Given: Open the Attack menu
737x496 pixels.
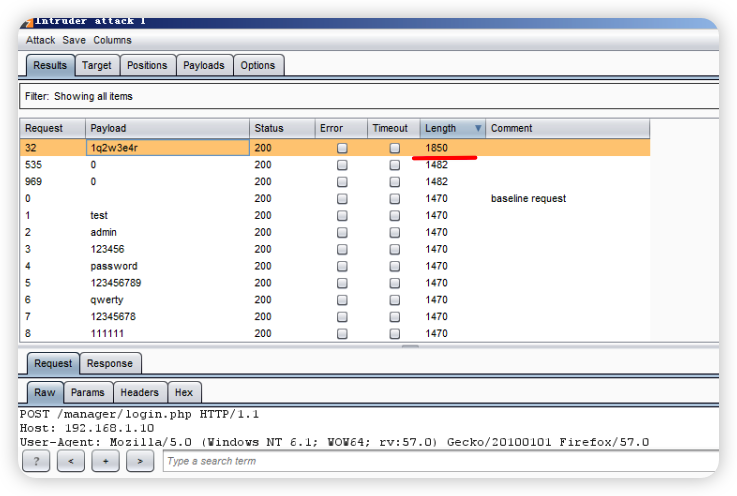Looking at the screenshot, I should [41, 40].
